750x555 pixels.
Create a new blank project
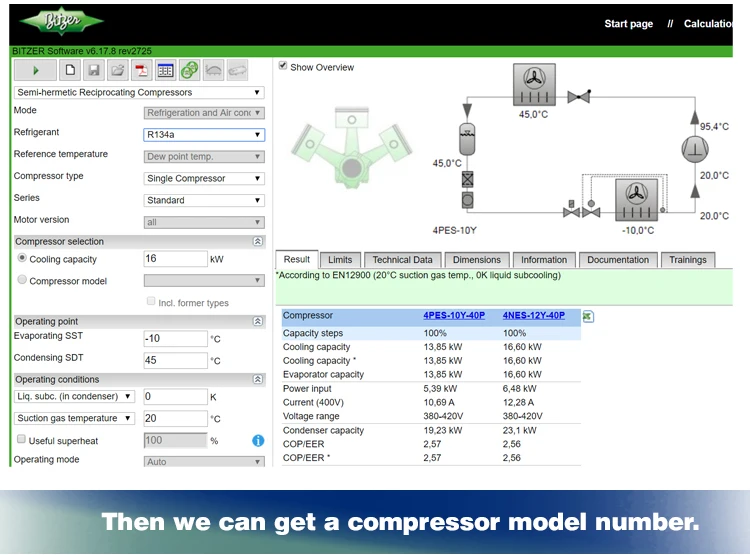tap(70, 70)
